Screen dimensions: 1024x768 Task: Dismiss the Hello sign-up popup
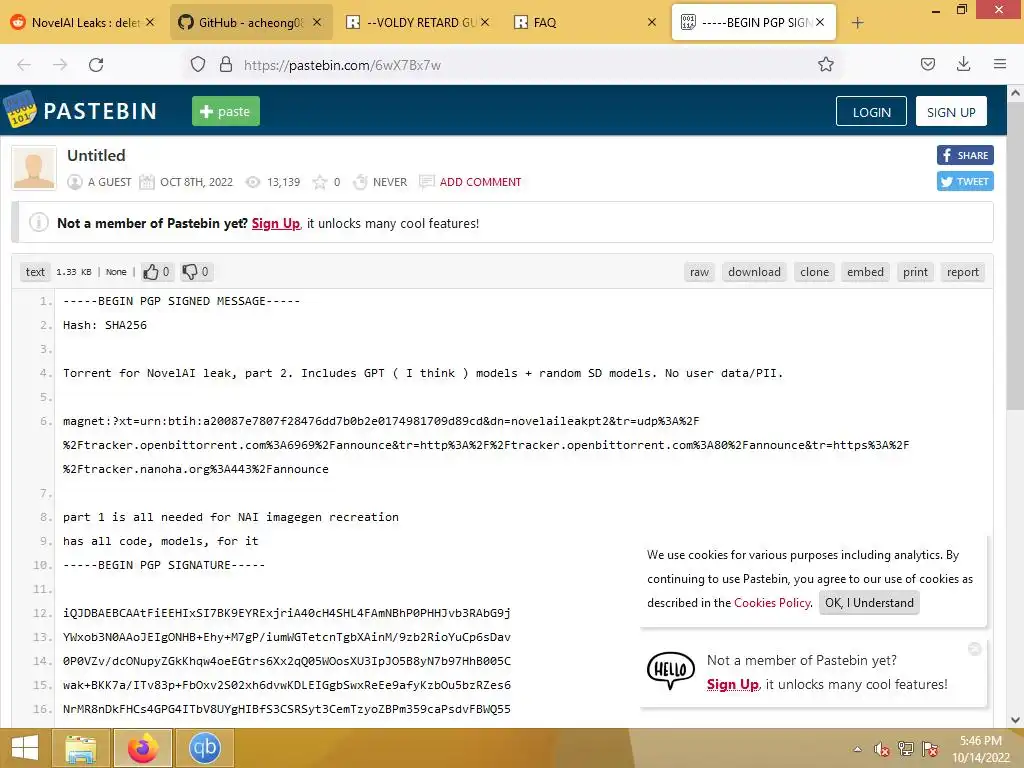974,648
